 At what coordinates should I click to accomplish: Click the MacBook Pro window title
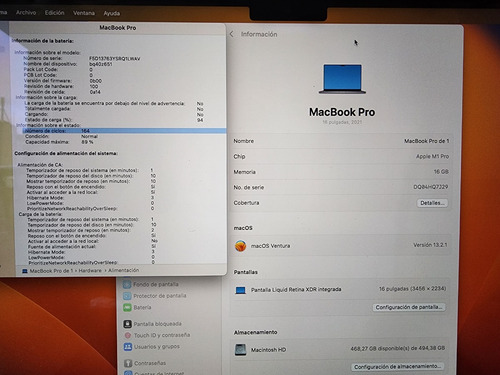click(x=118, y=28)
